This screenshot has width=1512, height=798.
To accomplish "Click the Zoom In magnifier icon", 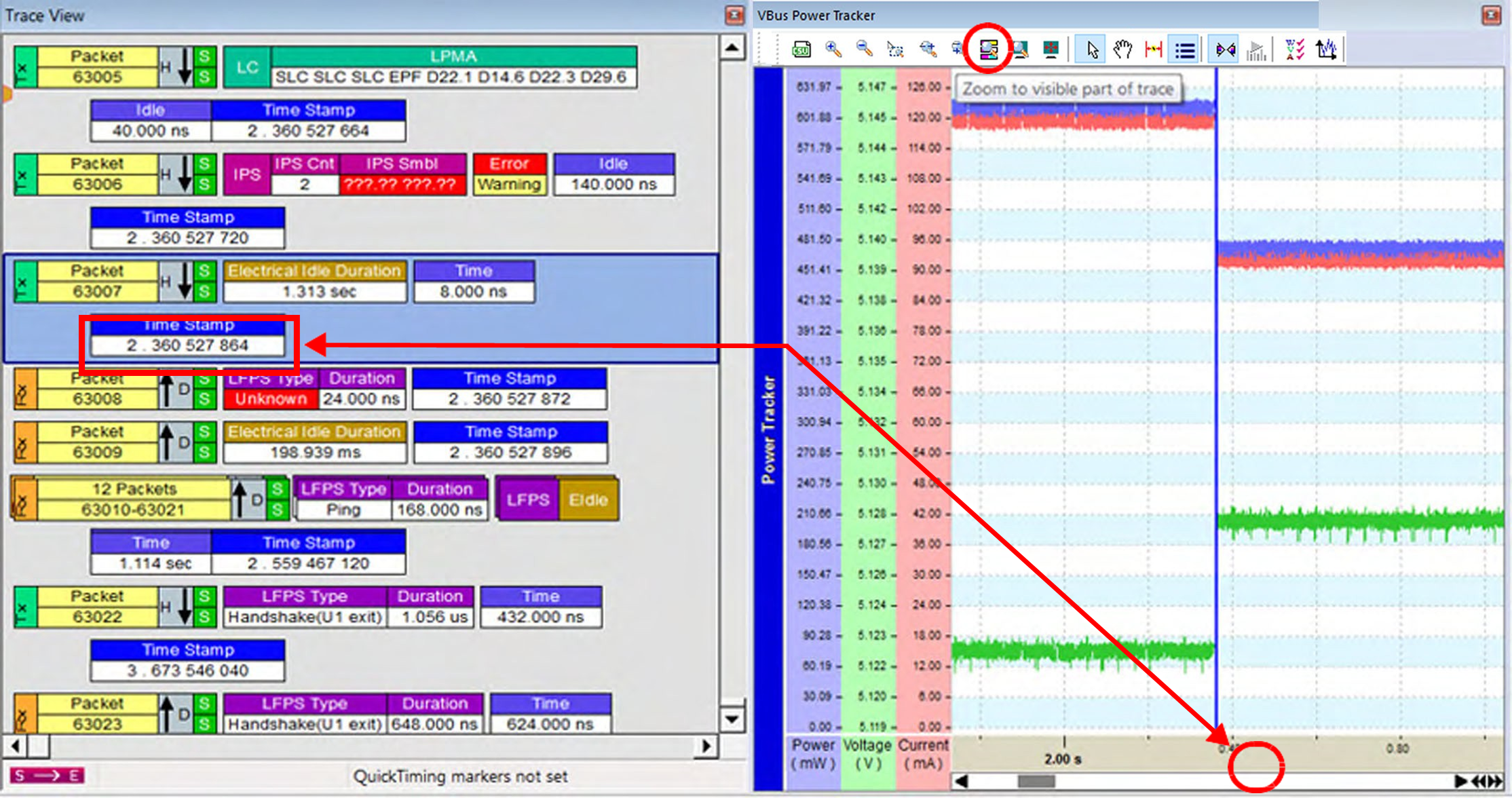I will (833, 50).
